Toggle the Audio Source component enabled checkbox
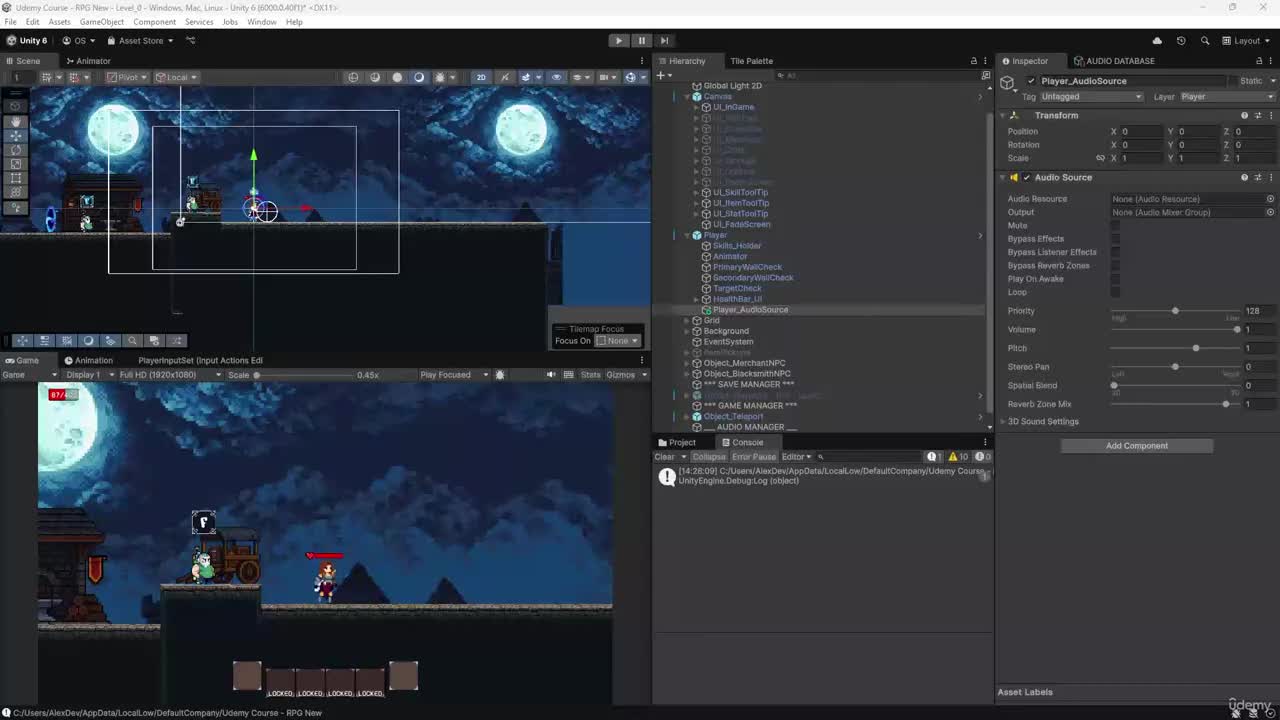1280x720 pixels. coord(1026,177)
